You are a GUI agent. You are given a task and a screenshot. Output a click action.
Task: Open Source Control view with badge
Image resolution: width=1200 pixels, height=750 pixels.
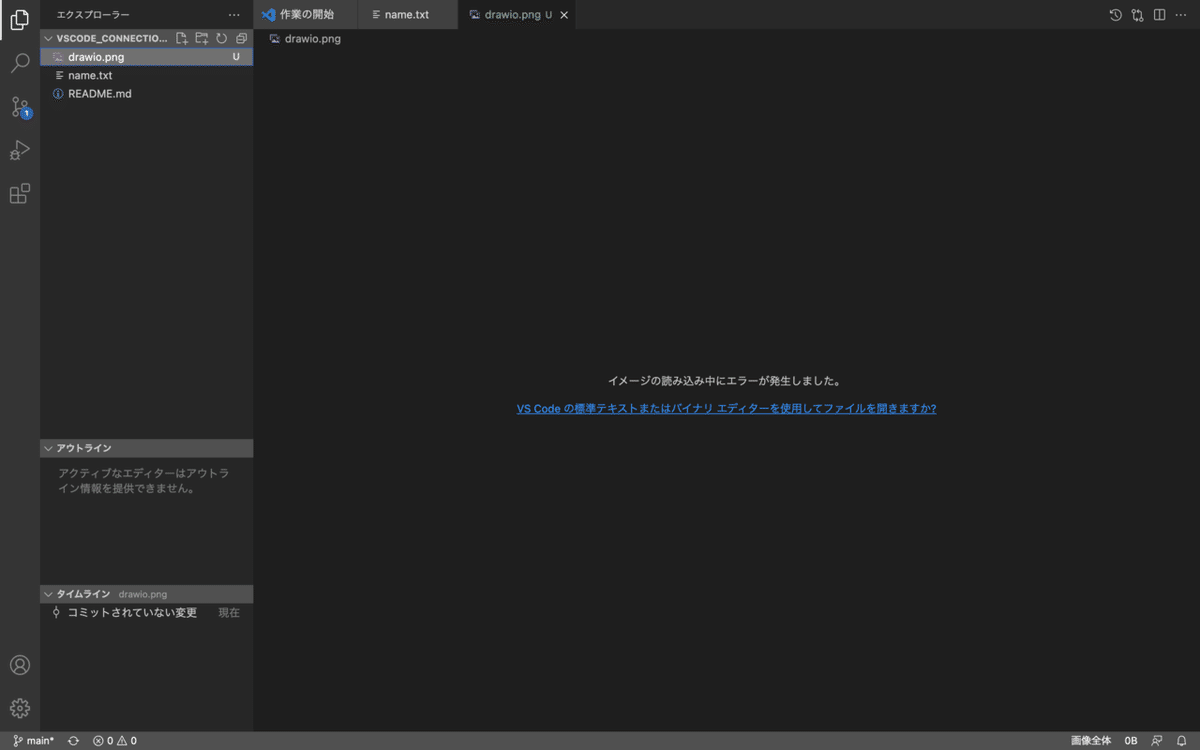20,107
